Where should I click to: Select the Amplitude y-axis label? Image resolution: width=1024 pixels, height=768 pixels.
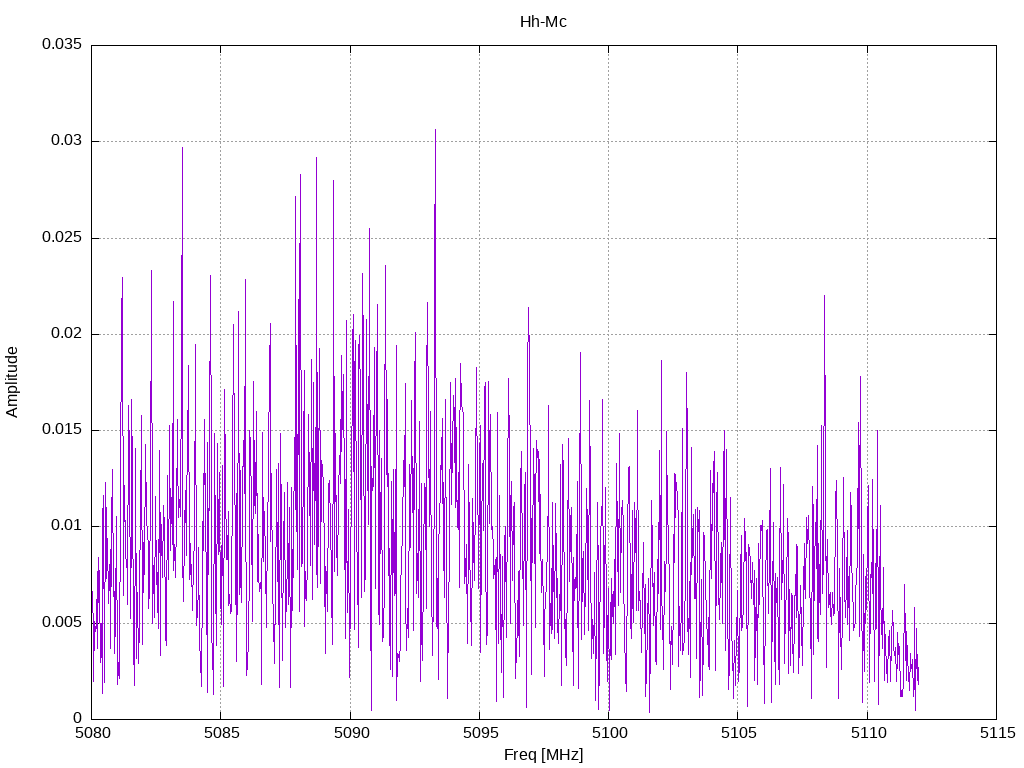click(x=12, y=382)
